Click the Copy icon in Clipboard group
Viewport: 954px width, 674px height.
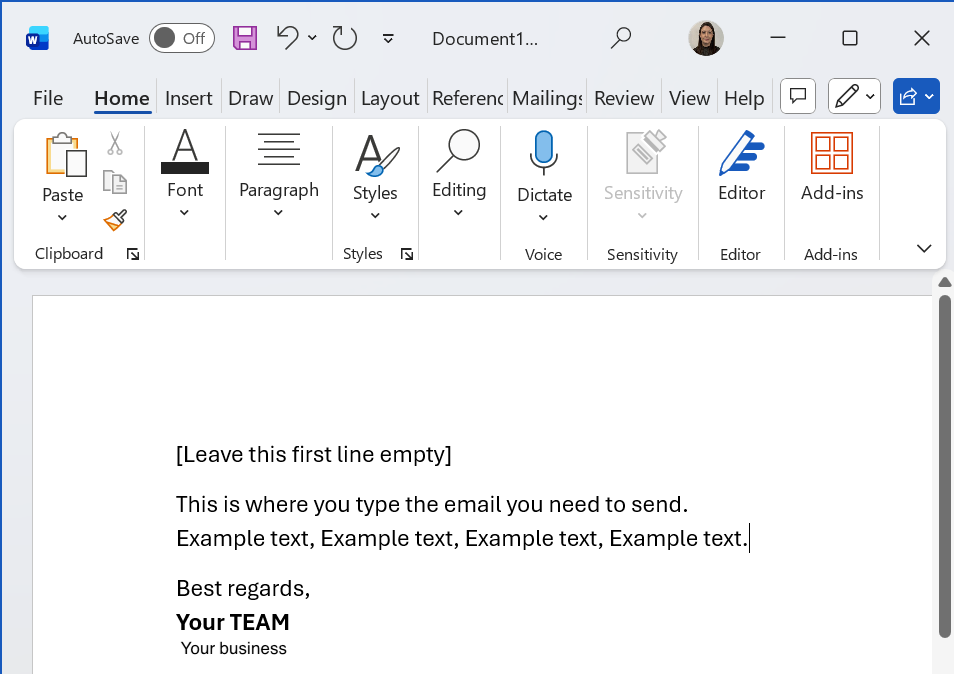coord(114,182)
